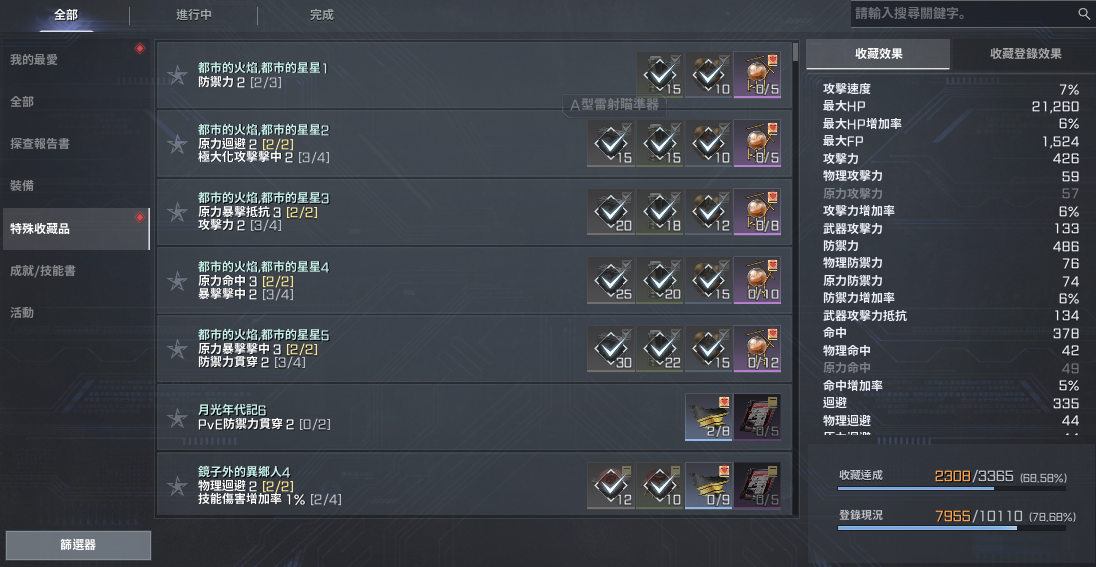Switch to the 完成 tab
The image size is (1096, 567).
click(322, 15)
